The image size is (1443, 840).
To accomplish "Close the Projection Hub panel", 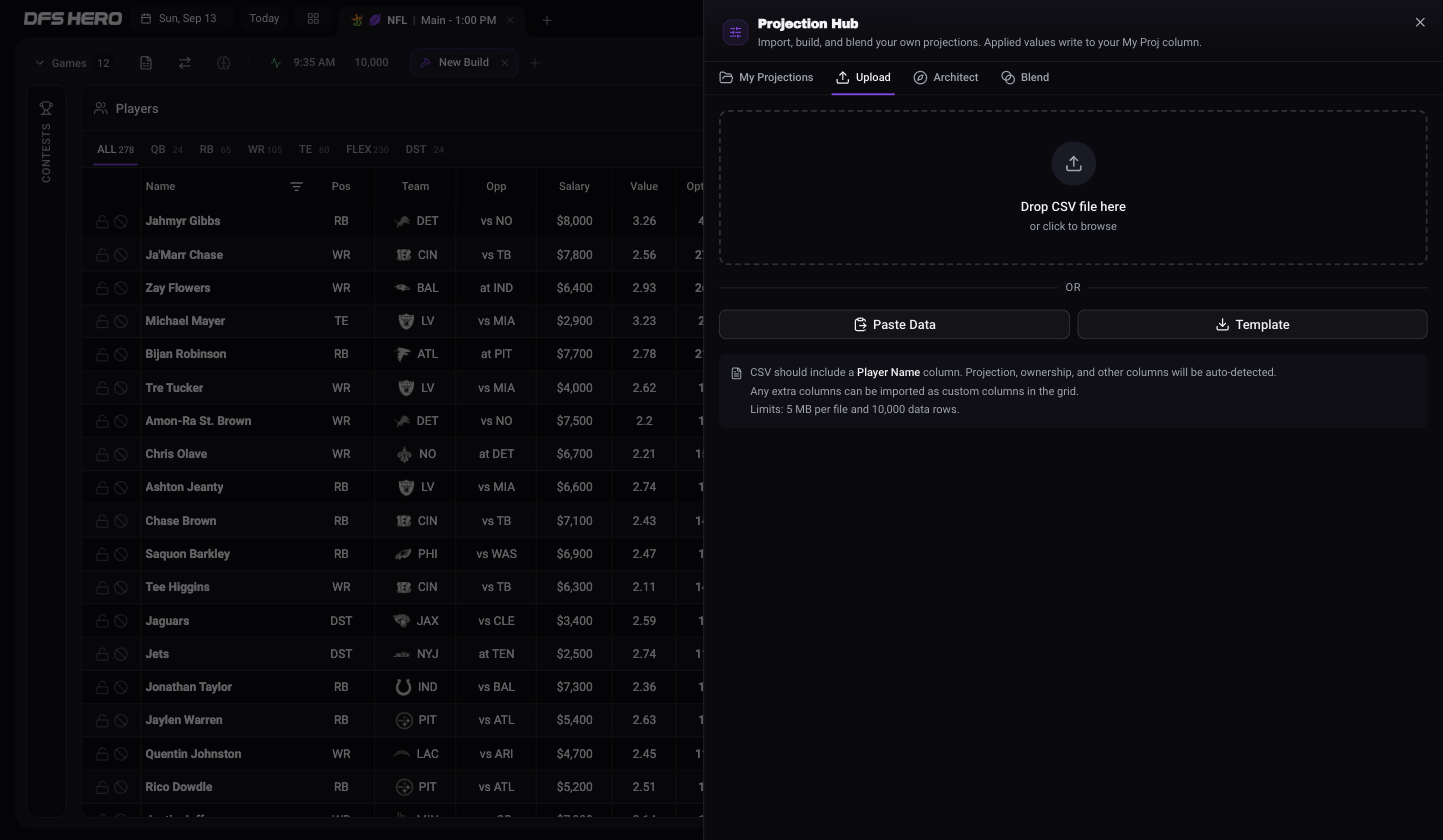I will (x=1420, y=22).
